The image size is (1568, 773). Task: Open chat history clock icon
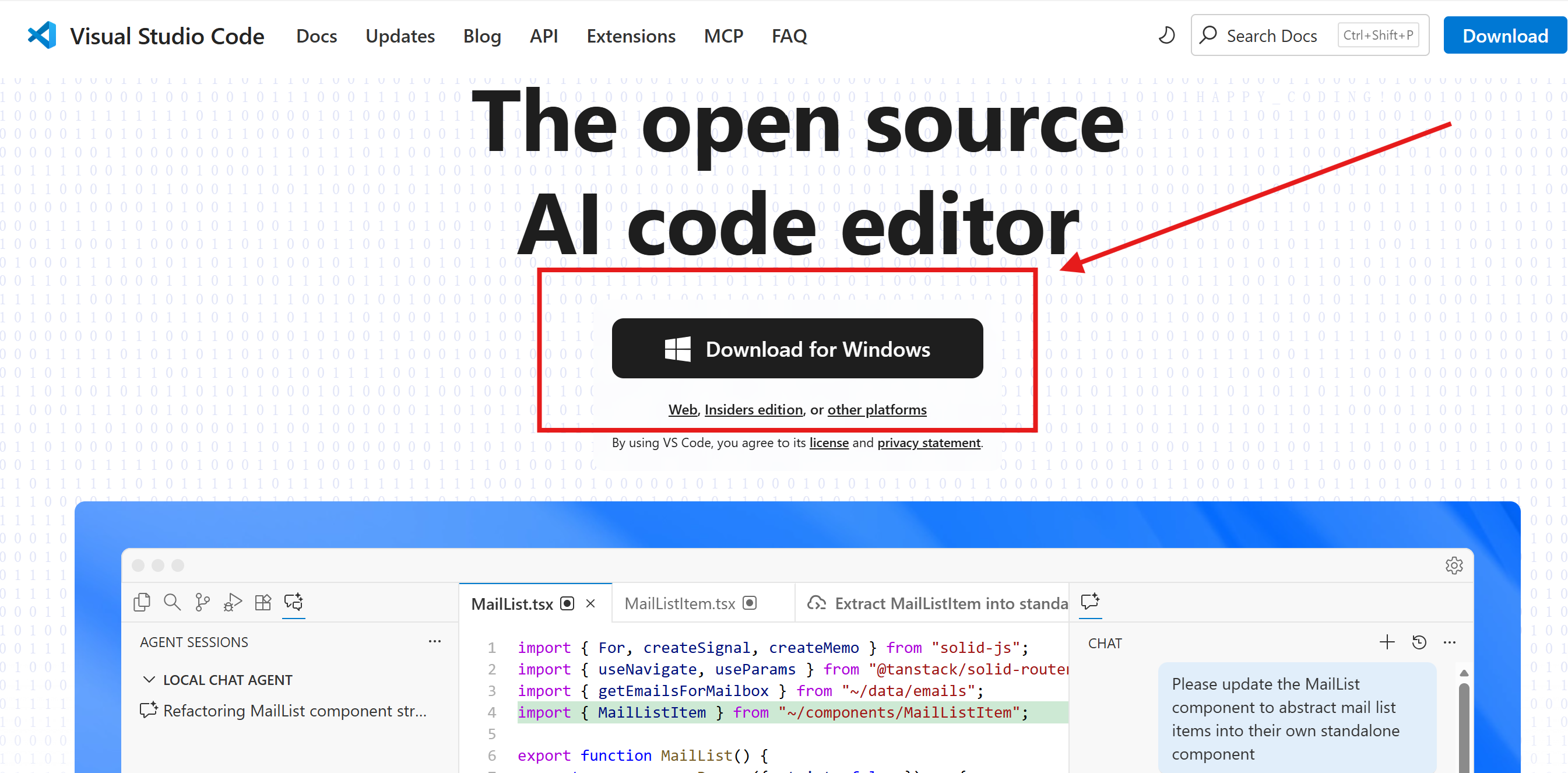pyautogui.click(x=1419, y=642)
